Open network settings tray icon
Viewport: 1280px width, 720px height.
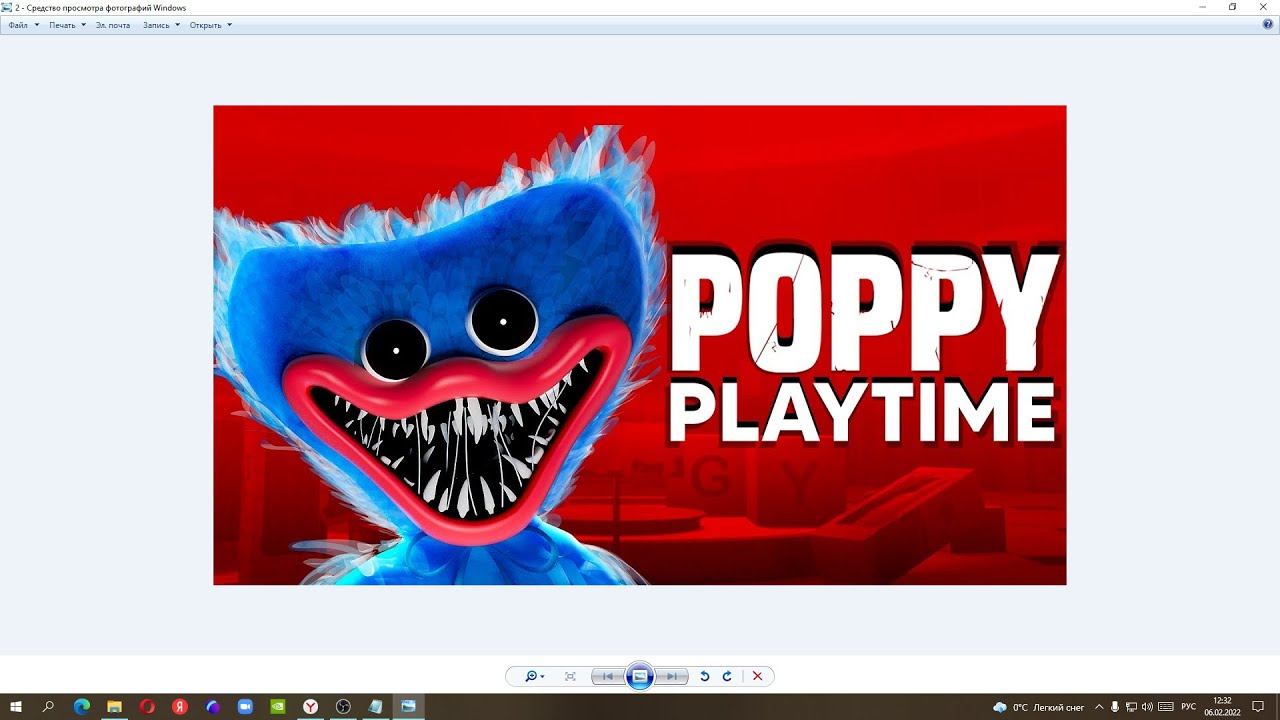coord(1131,707)
